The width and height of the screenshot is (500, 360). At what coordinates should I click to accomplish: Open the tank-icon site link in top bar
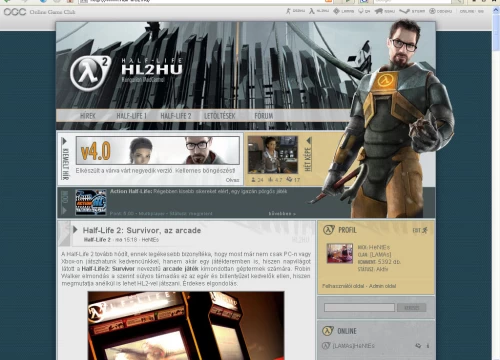(385, 11)
